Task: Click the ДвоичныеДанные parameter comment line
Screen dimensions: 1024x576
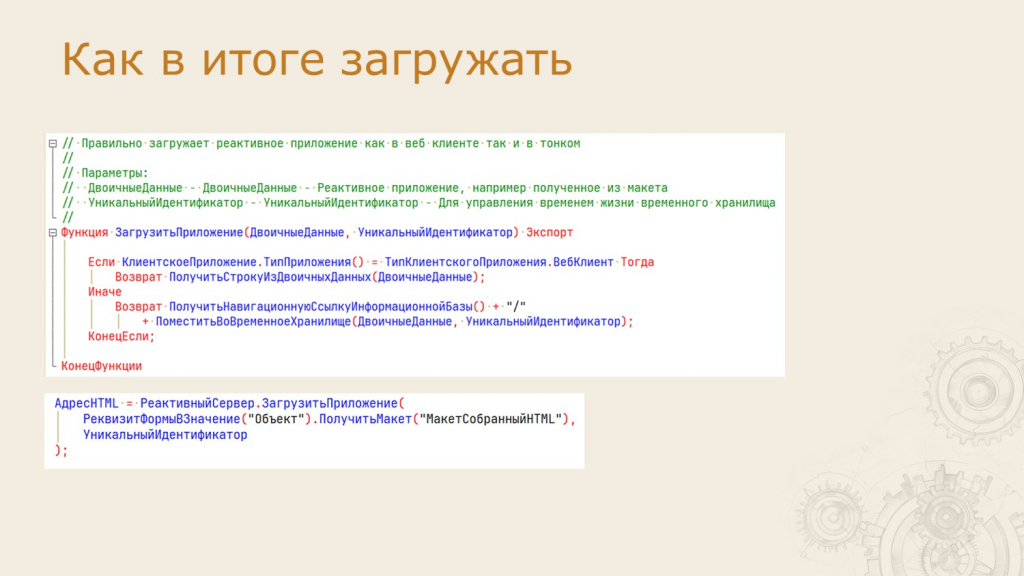Action: pyautogui.click(x=364, y=188)
